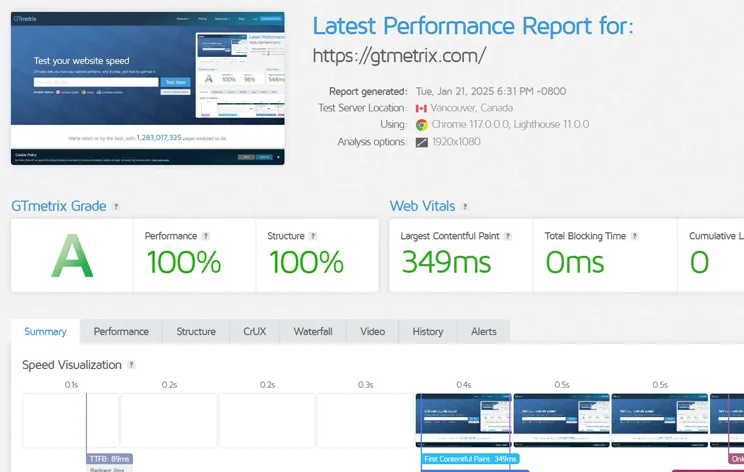Go to the Waterfall tab
The image size is (744, 472).
(313, 332)
